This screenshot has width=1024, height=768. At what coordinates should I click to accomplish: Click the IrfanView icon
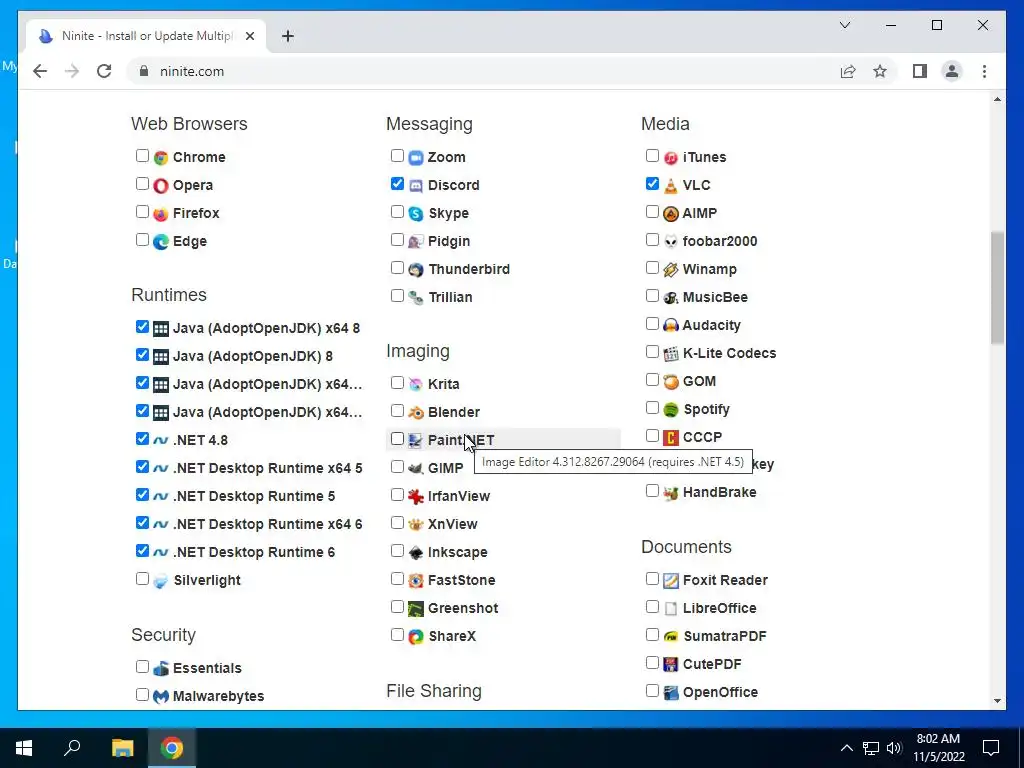point(416,496)
